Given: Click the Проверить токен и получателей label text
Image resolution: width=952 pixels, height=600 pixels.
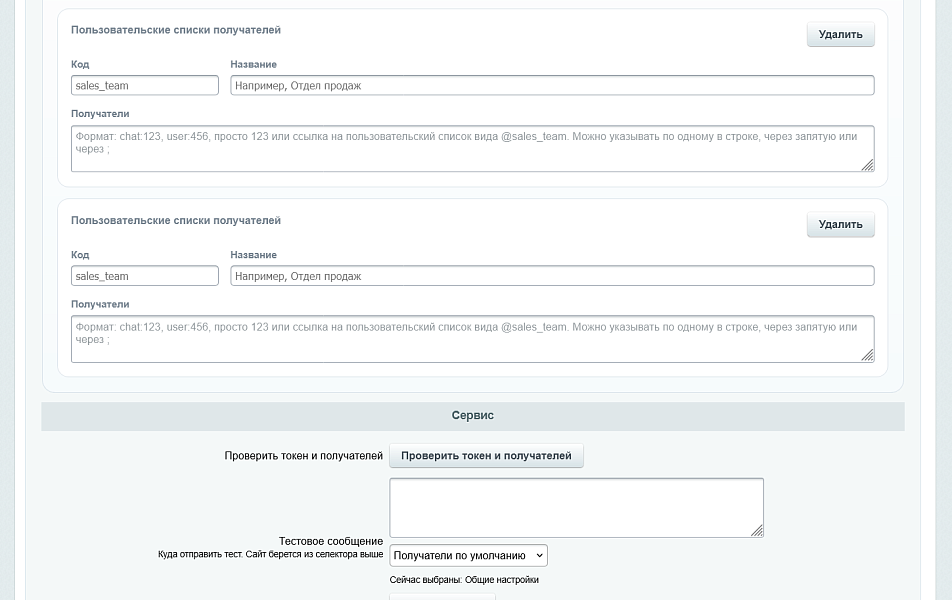Looking at the screenshot, I should pyautogui.click(x=303, y=456).
